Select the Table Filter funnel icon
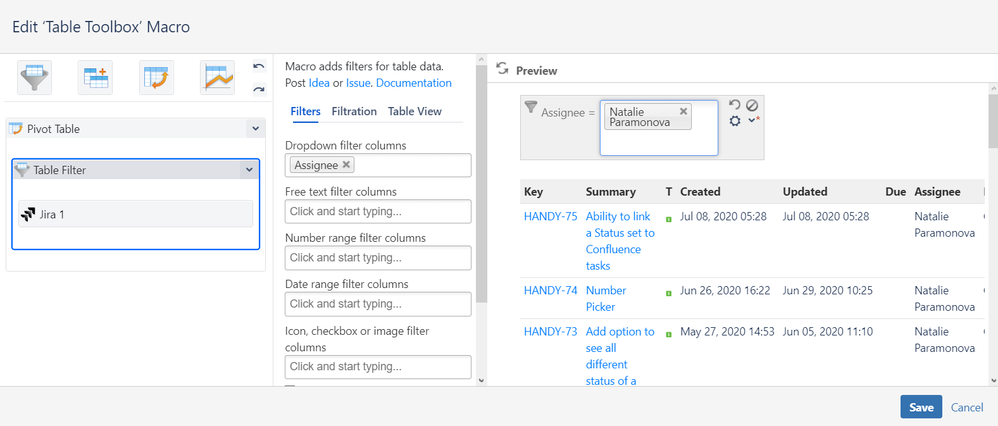 click(x=34, y=78)
